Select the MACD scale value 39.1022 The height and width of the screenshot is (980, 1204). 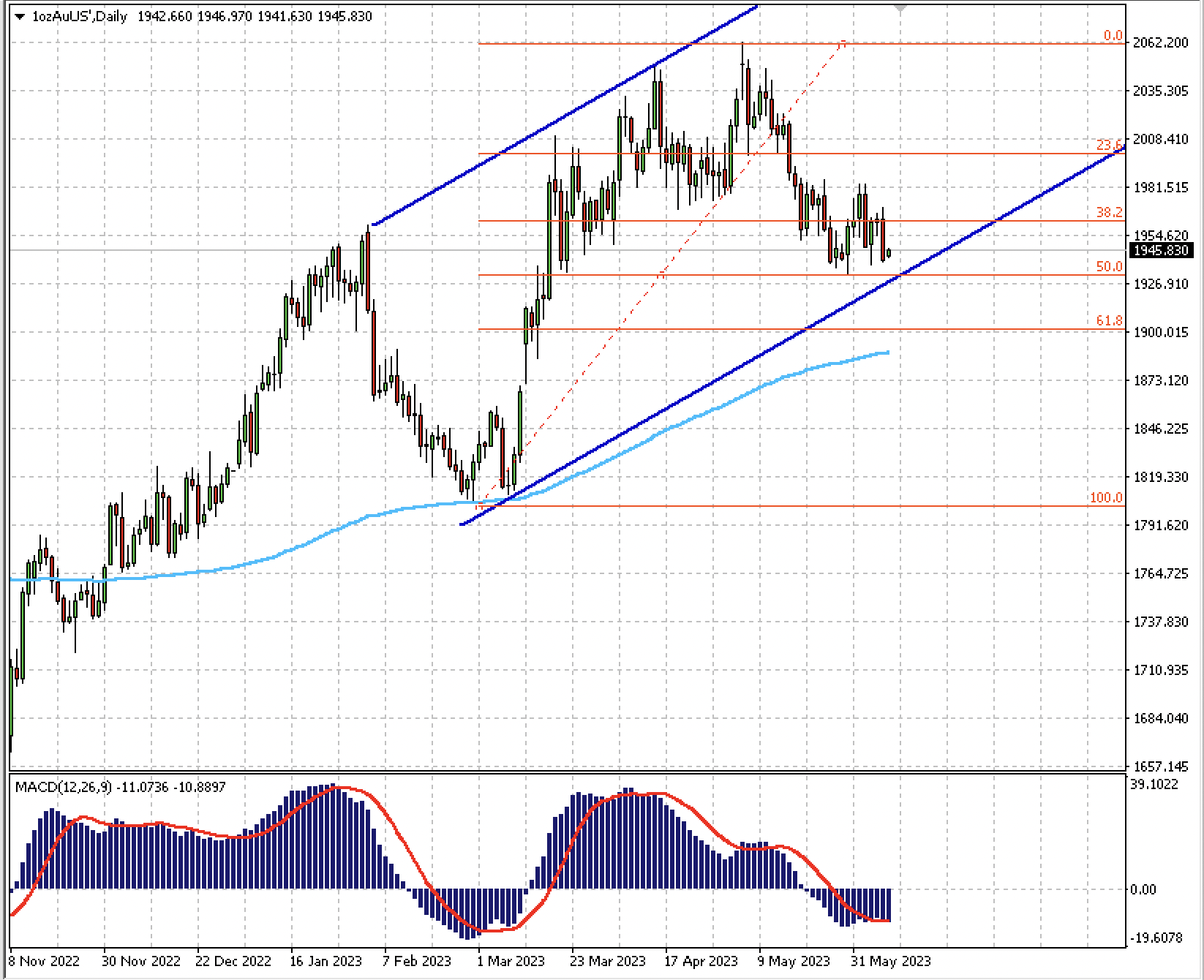tap(1155, 784)
